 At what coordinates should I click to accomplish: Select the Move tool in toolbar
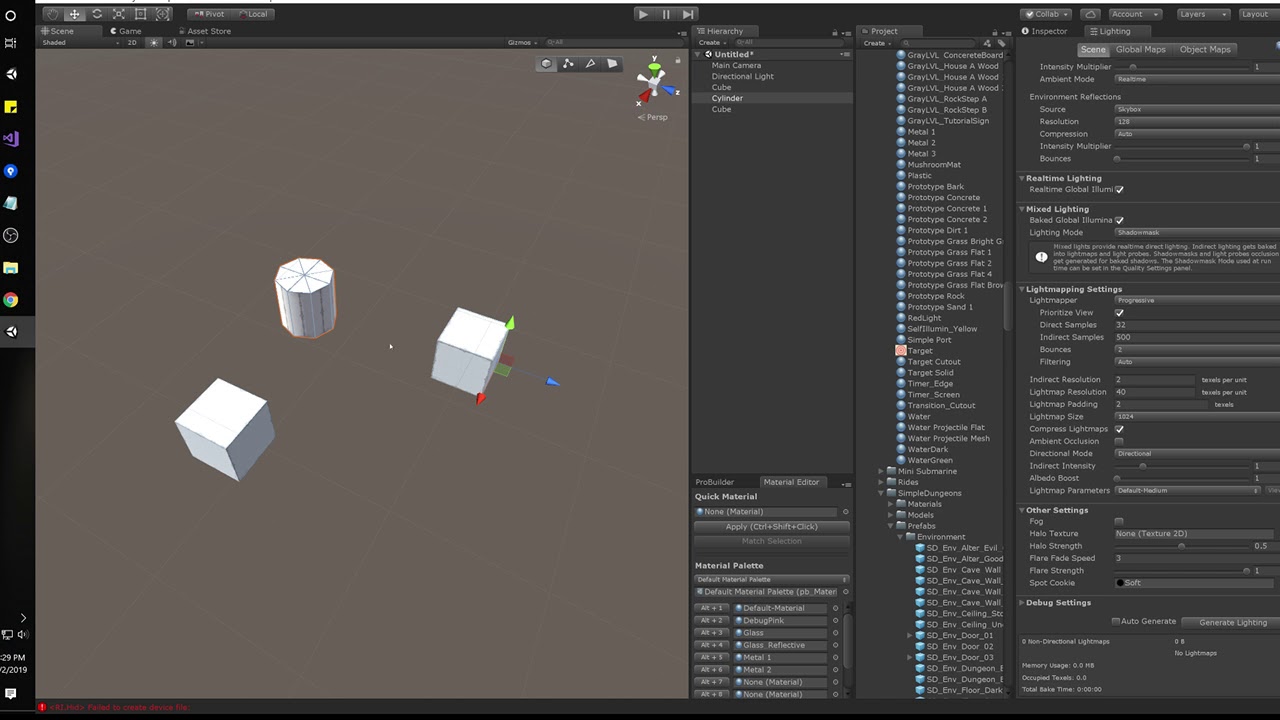coord(74,14)
